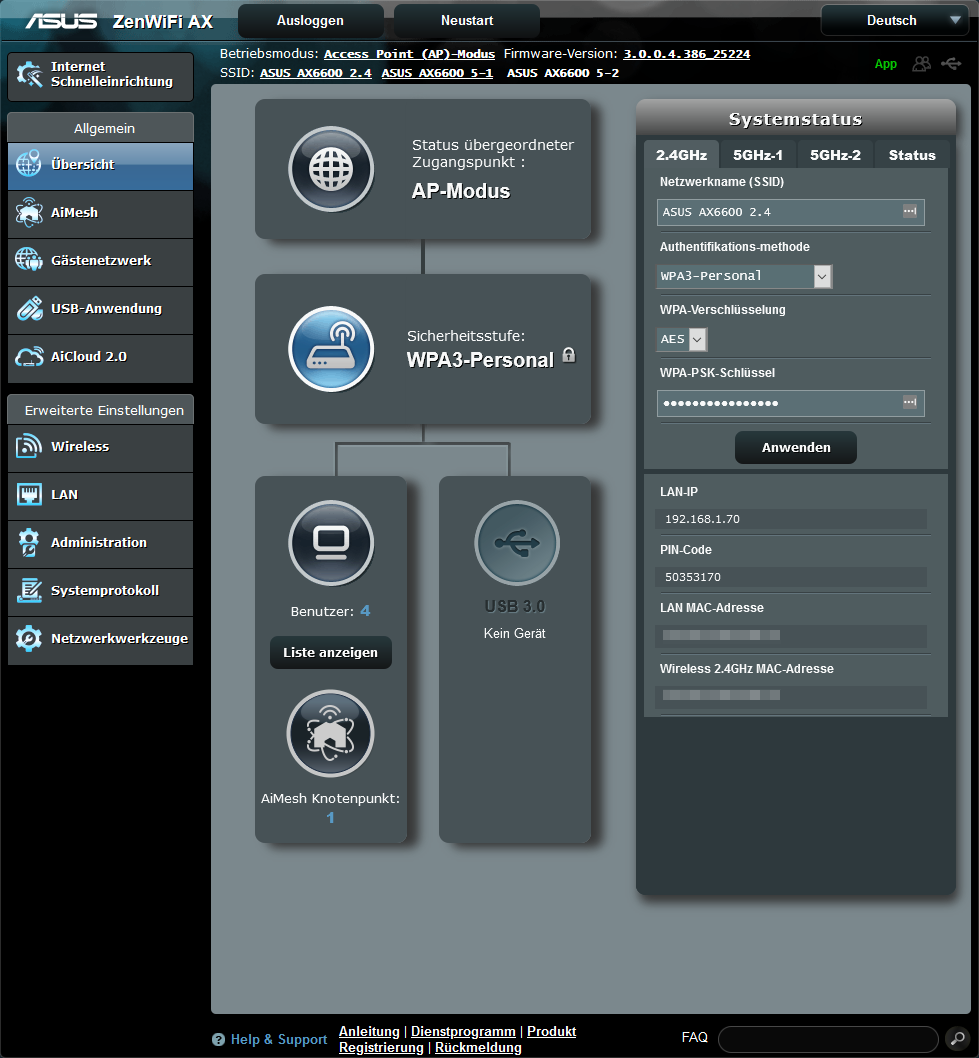Click the FAQ search magnifier icon
979x1058 pixels.
click(x=957, y=1039)
